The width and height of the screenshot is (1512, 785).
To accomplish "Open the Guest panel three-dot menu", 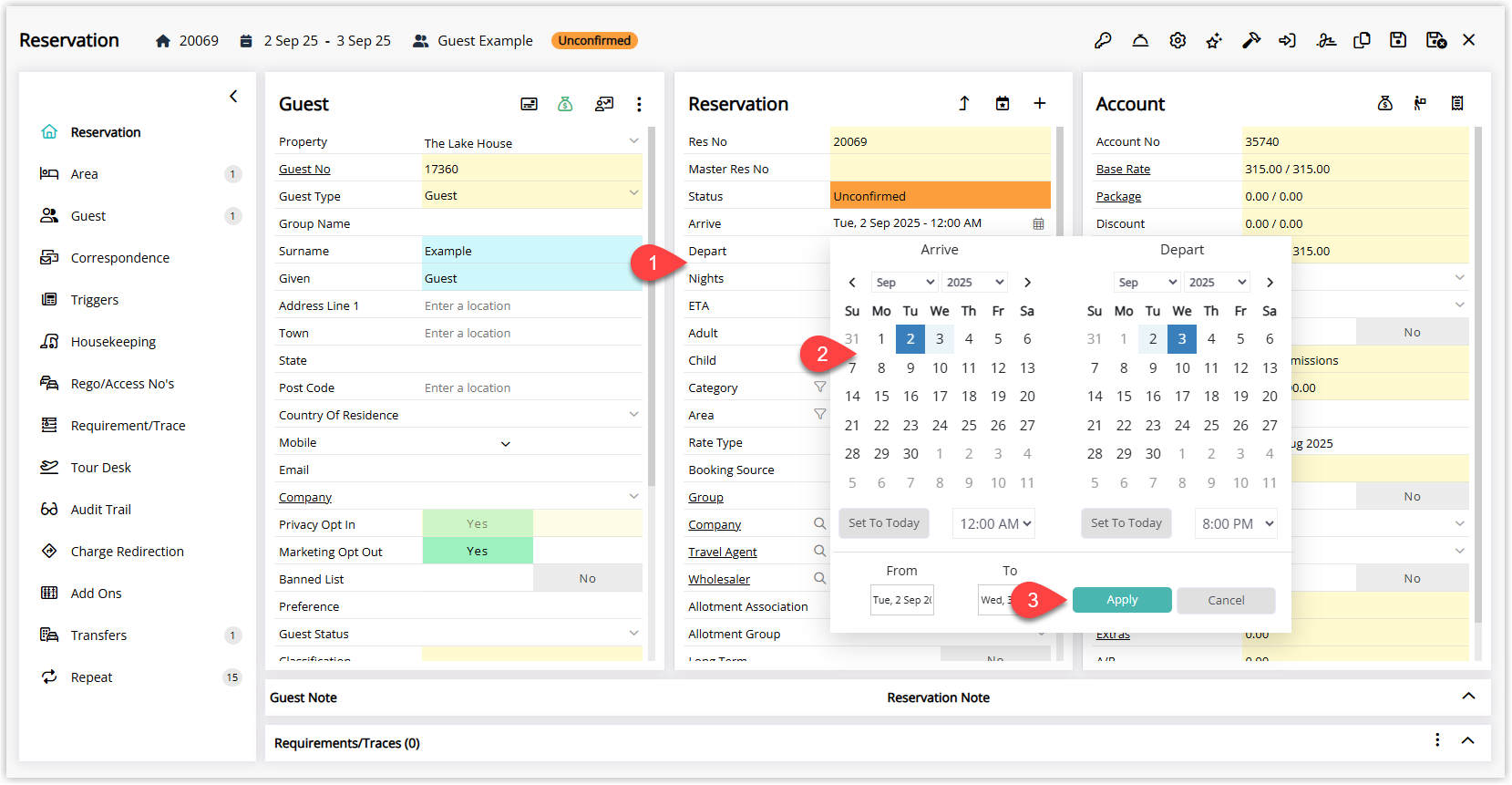I will tap(639, 104).
